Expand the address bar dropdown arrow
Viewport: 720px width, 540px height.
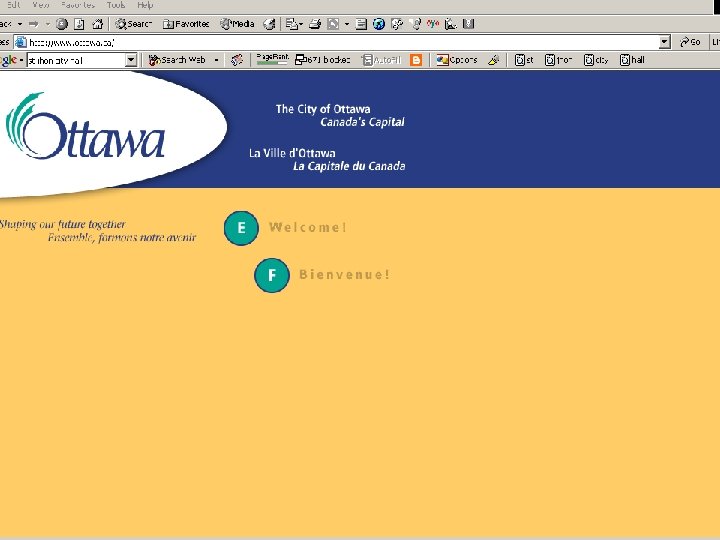[x=664, y=43]
